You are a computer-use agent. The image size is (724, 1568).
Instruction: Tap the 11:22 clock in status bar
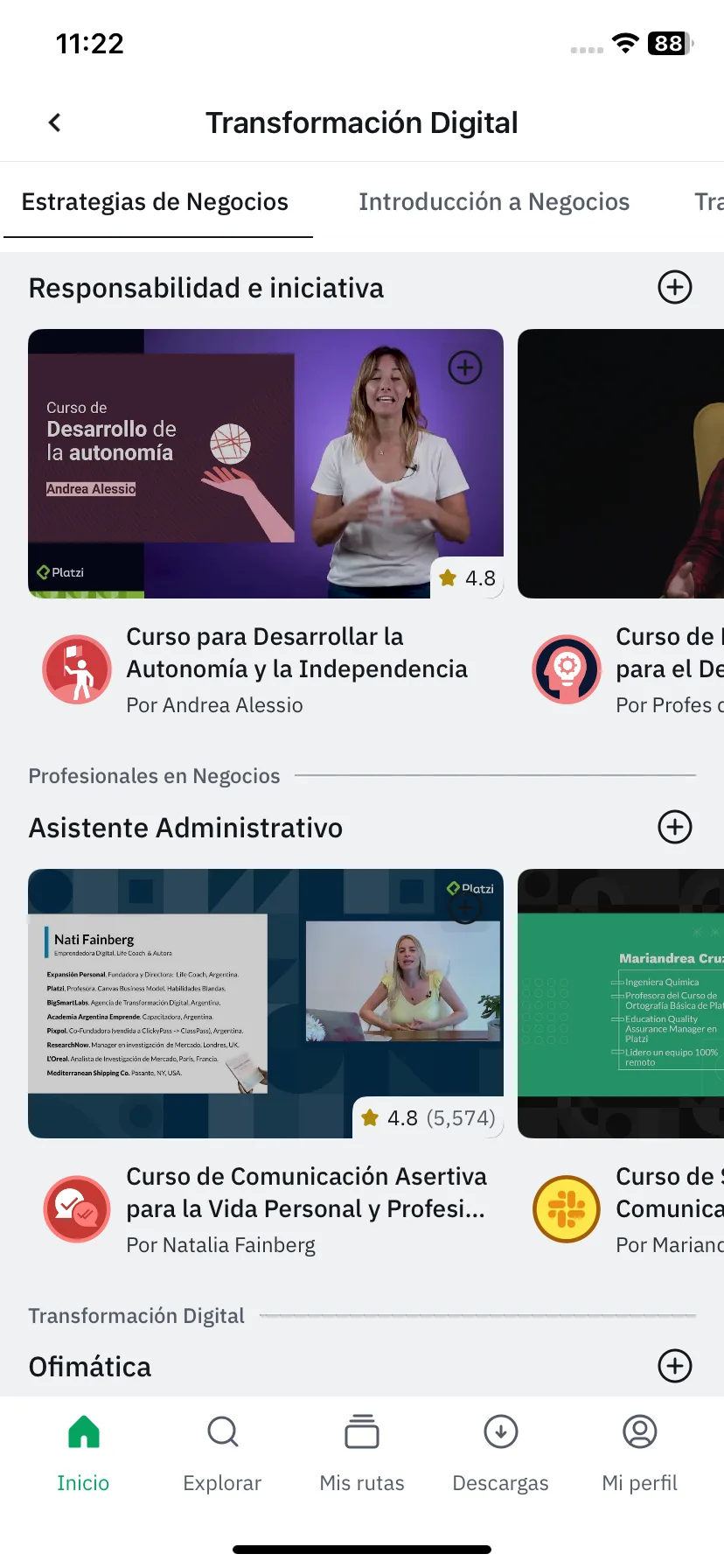point(89,43)
